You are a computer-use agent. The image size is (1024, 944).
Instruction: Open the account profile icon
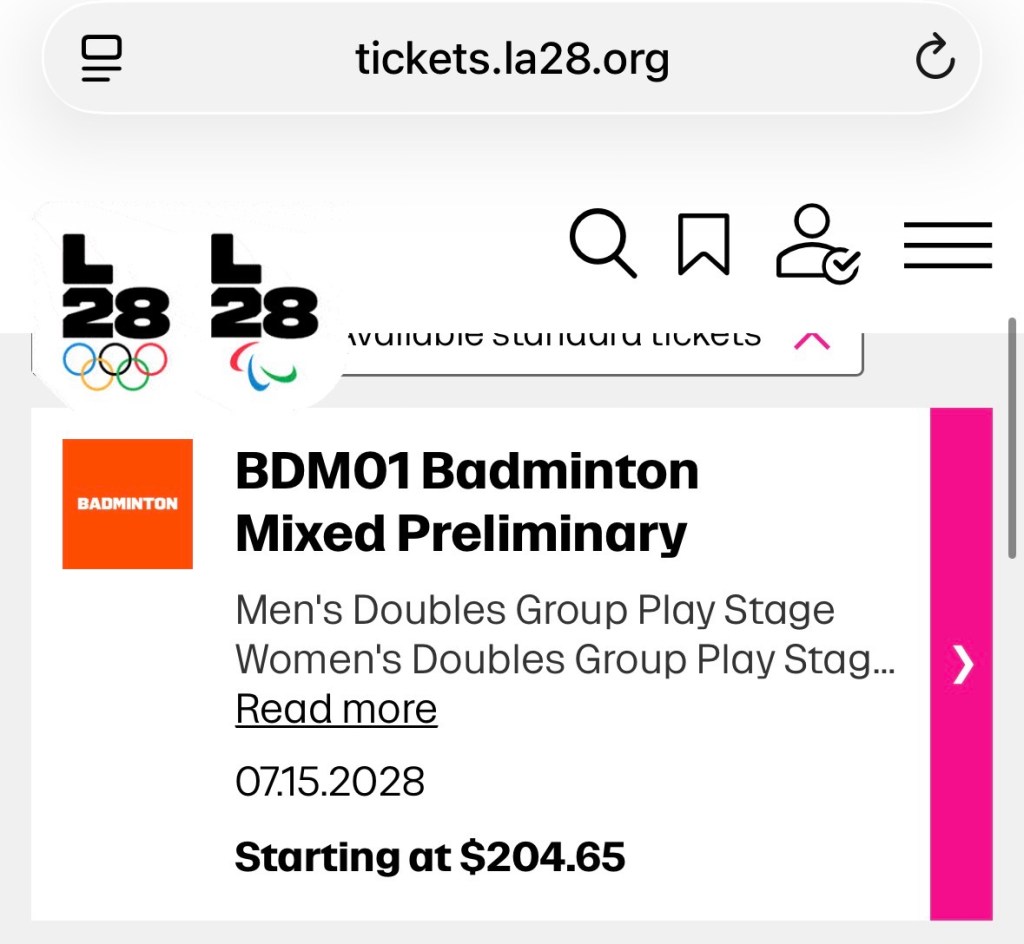click(x=817, y=244)
